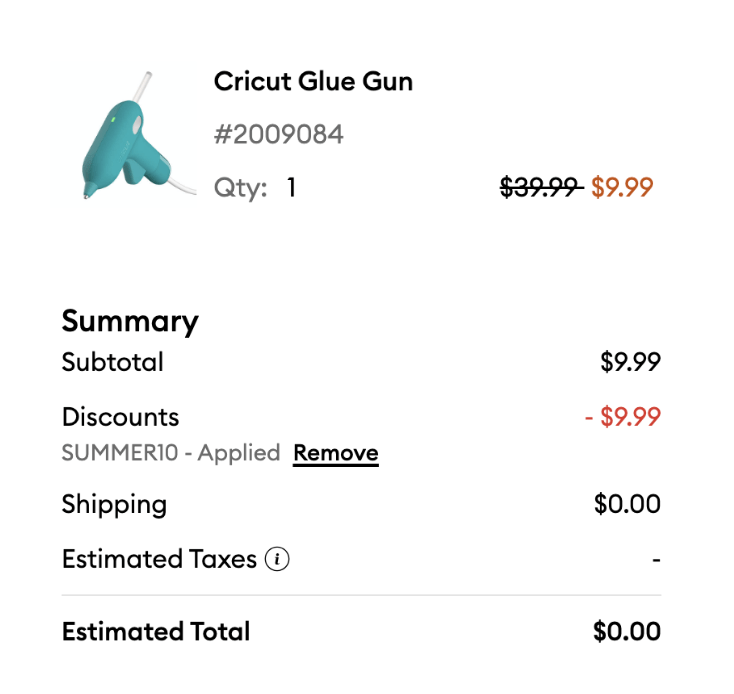The height and width of the screenshot is (694, 734).
Task: Click the Summary heading
Action: point(130,321)
